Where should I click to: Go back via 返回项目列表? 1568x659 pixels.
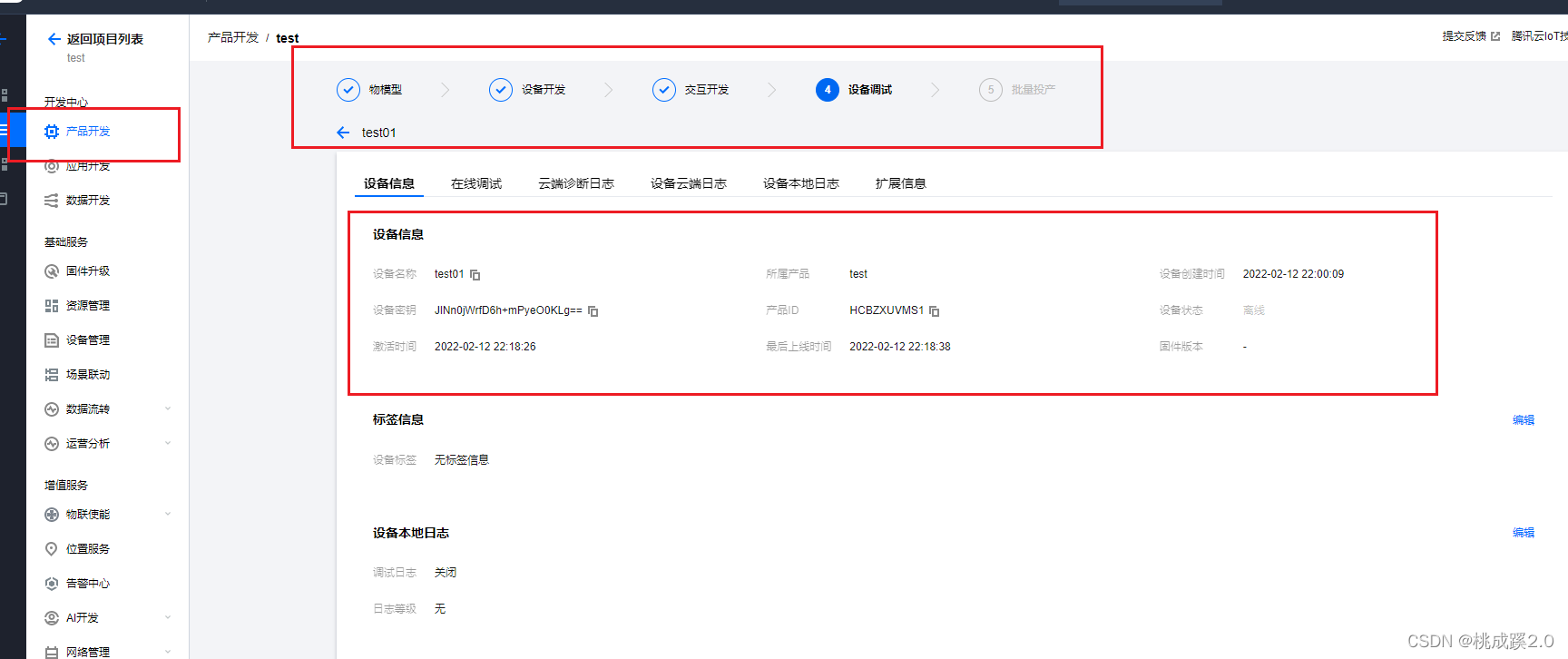104,39
